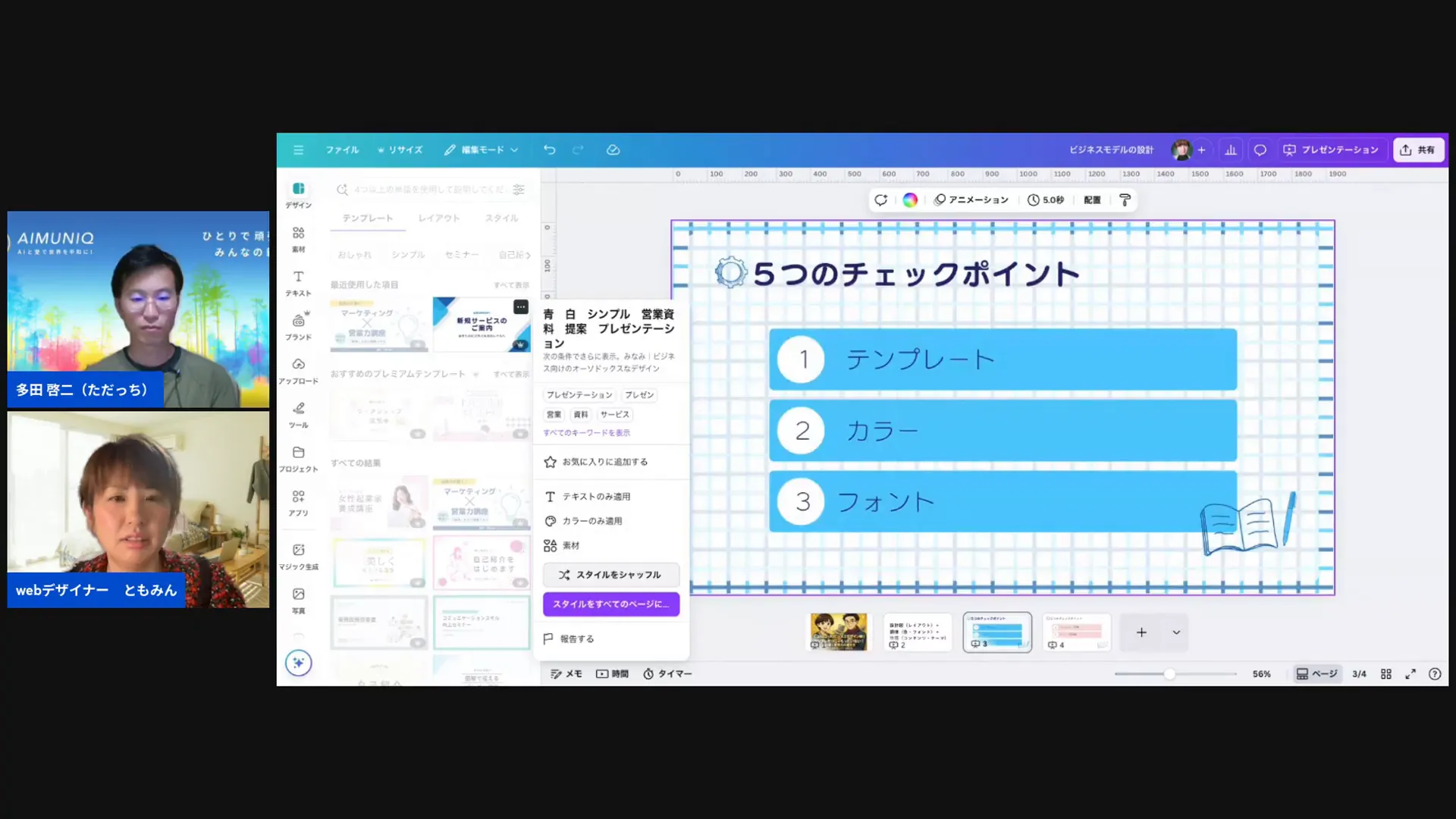Open the search filter sliders icon
Screen dimensions: 1456x819
[x=519, y=190]
